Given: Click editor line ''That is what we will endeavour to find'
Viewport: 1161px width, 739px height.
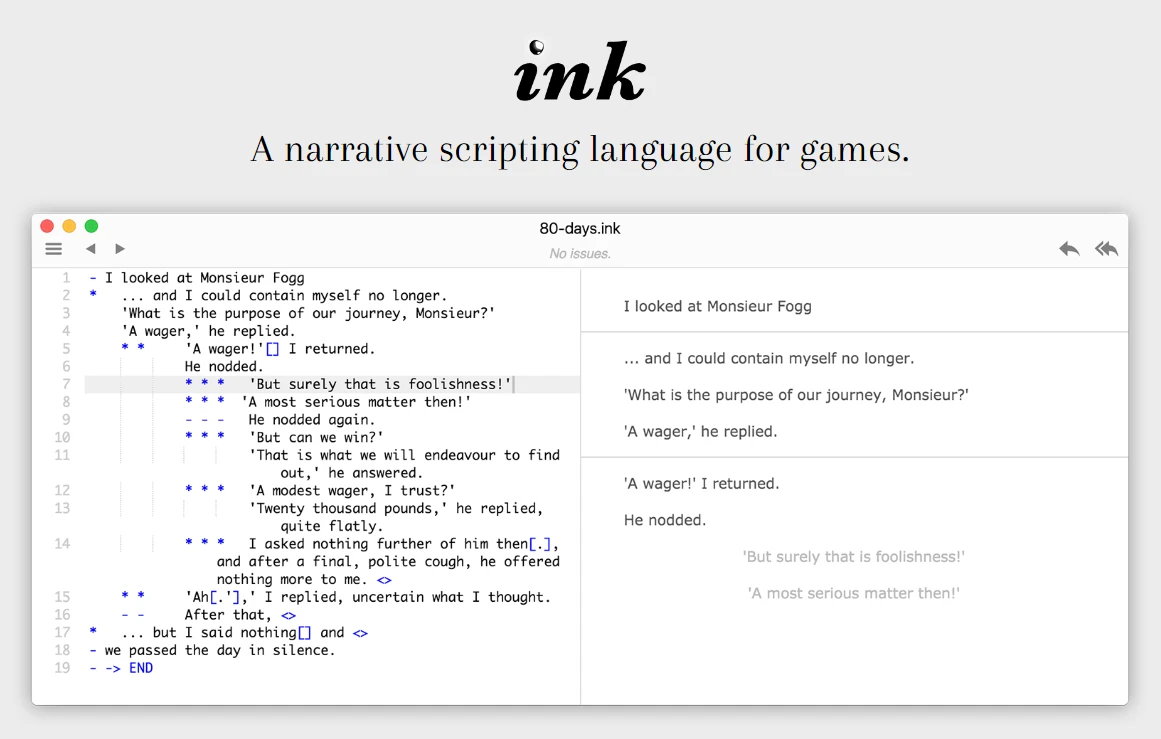Looking at the screenshot, I should pyautogui.click(x=404, y=455).
